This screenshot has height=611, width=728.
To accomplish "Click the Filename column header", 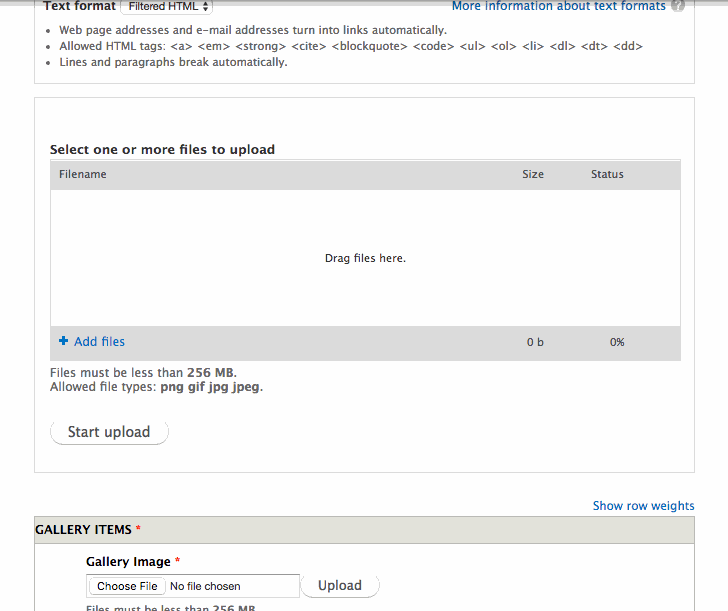I will (83, 174).
